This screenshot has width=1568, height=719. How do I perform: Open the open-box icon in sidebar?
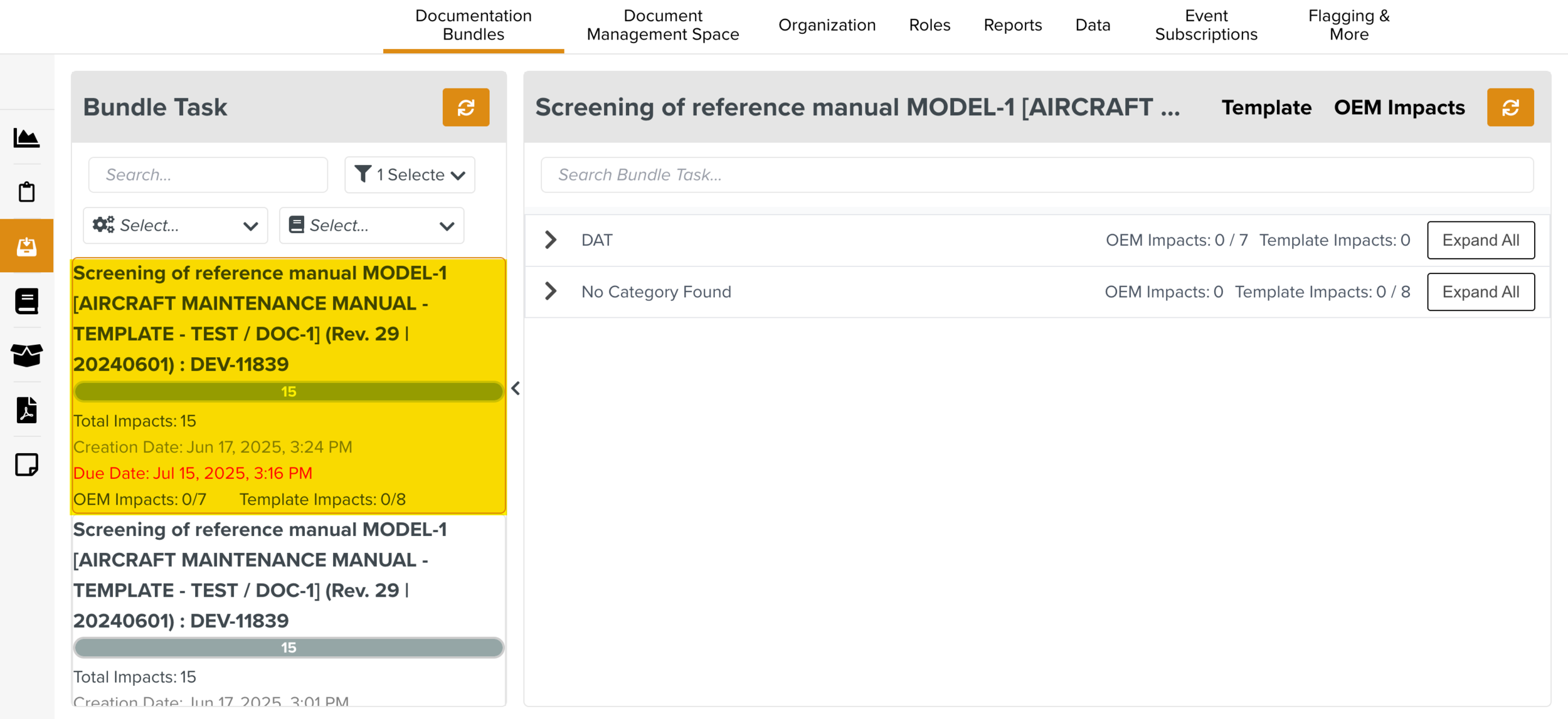click(26, 355)
